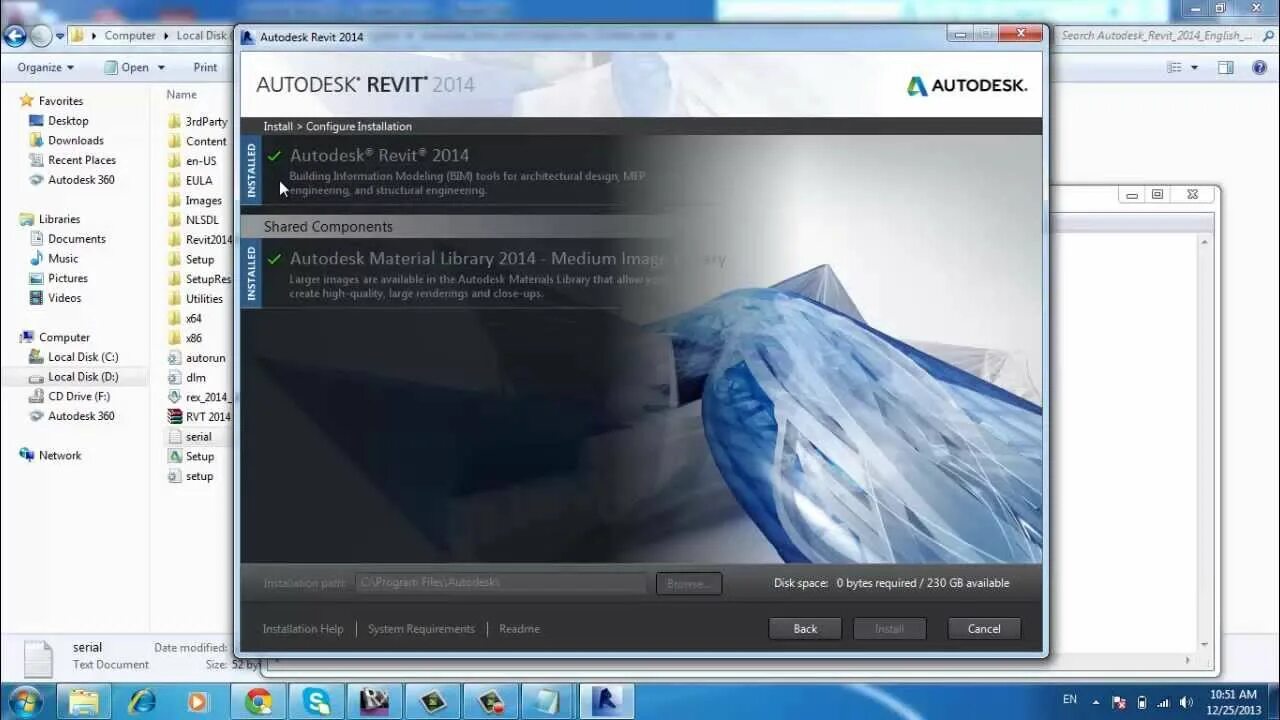
Task: Select CD Drive (F:) in navigation pane
Action: point(78,396)
